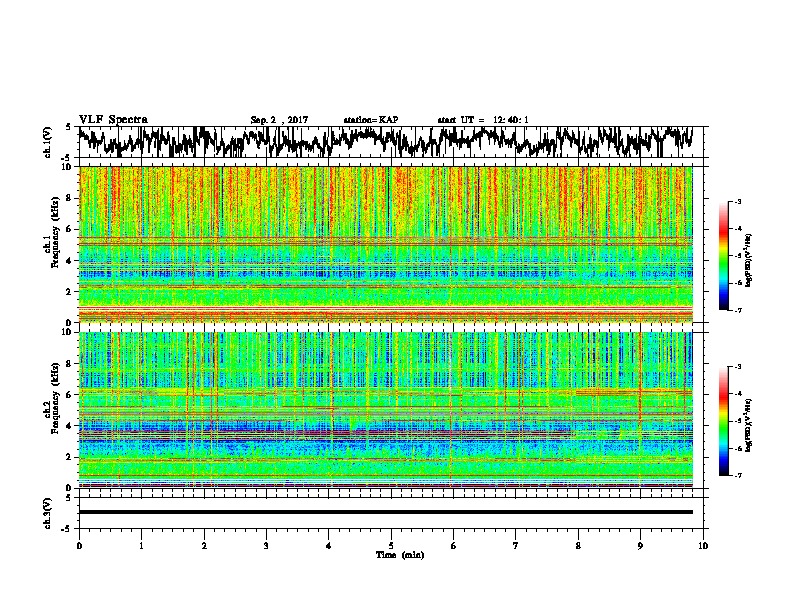Click the ch.3 flat black trace
Screen dimensions: 792x612
click(385, 512)
